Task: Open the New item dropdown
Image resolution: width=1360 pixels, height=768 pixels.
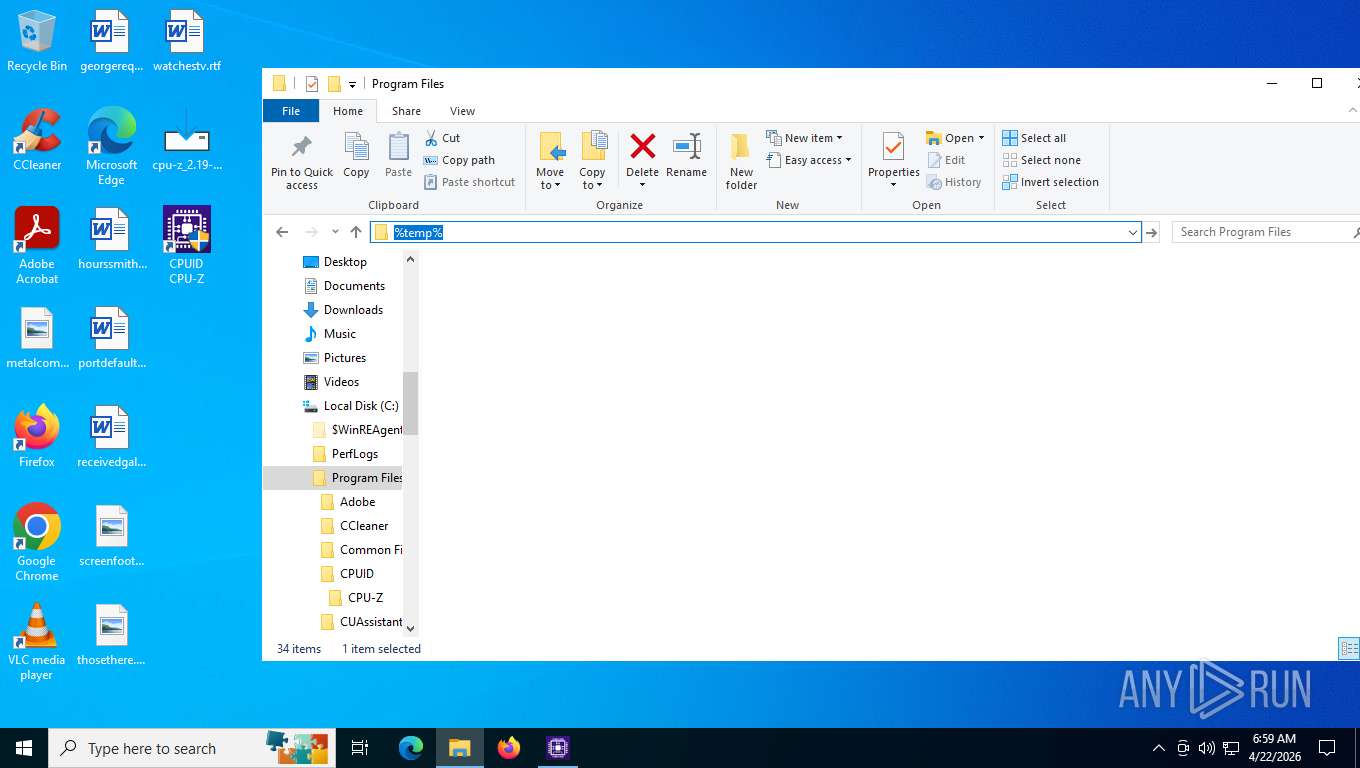Action: 805,138
